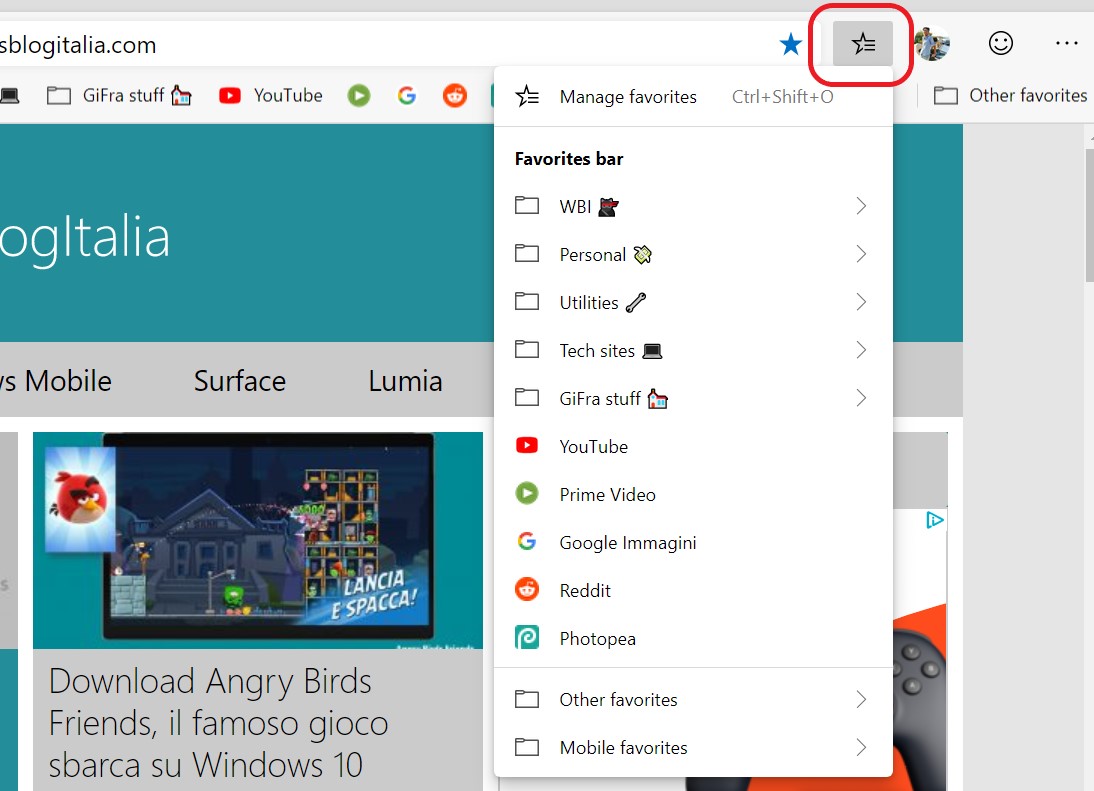Click the blue star bookmark icon in address bar
Viewport: 1094px width, 791px height.
coord(790,44)
